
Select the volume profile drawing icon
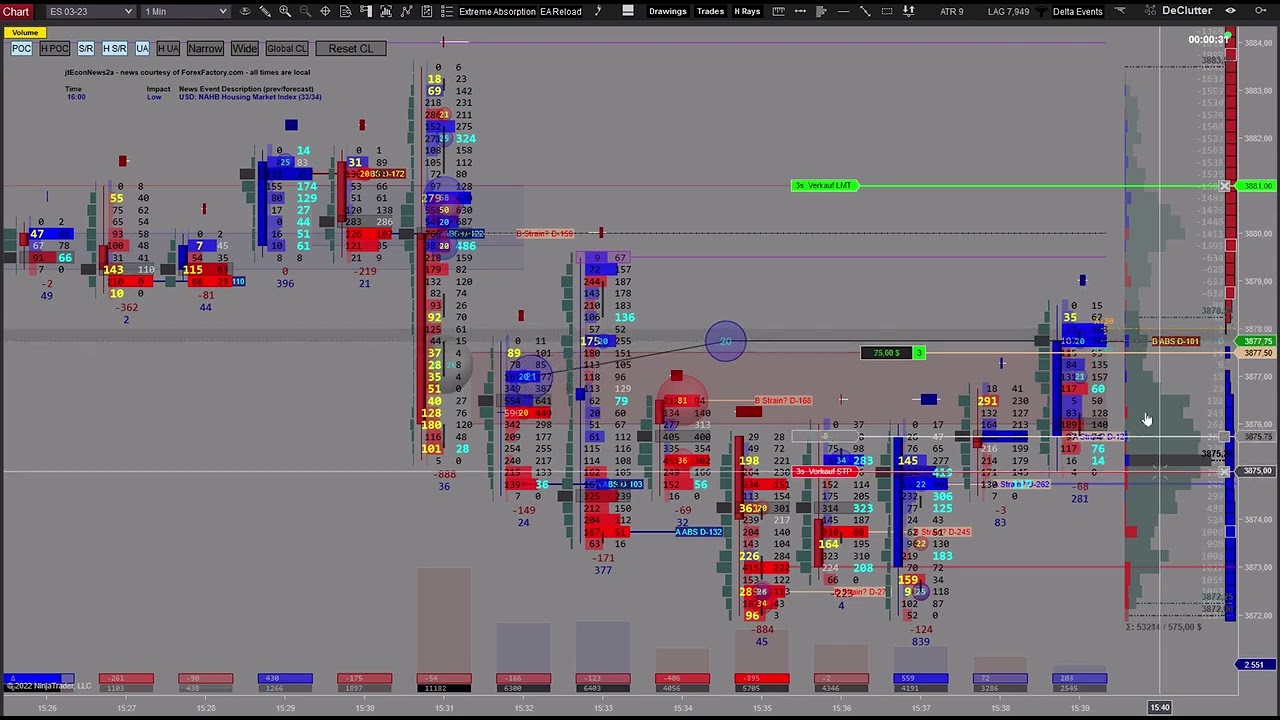(x=822, y=11)
